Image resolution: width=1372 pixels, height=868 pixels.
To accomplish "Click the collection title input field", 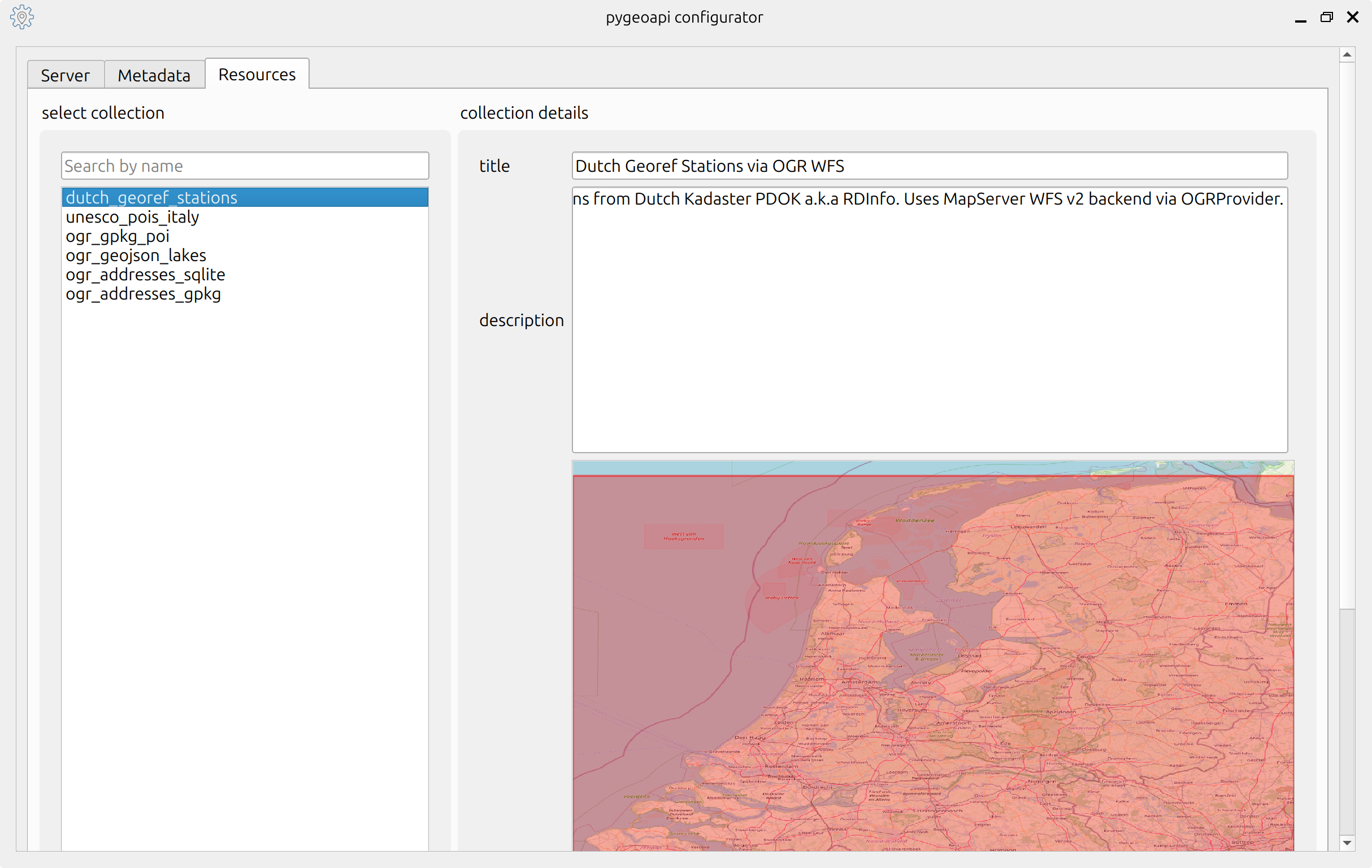I will tap(929, 166).
